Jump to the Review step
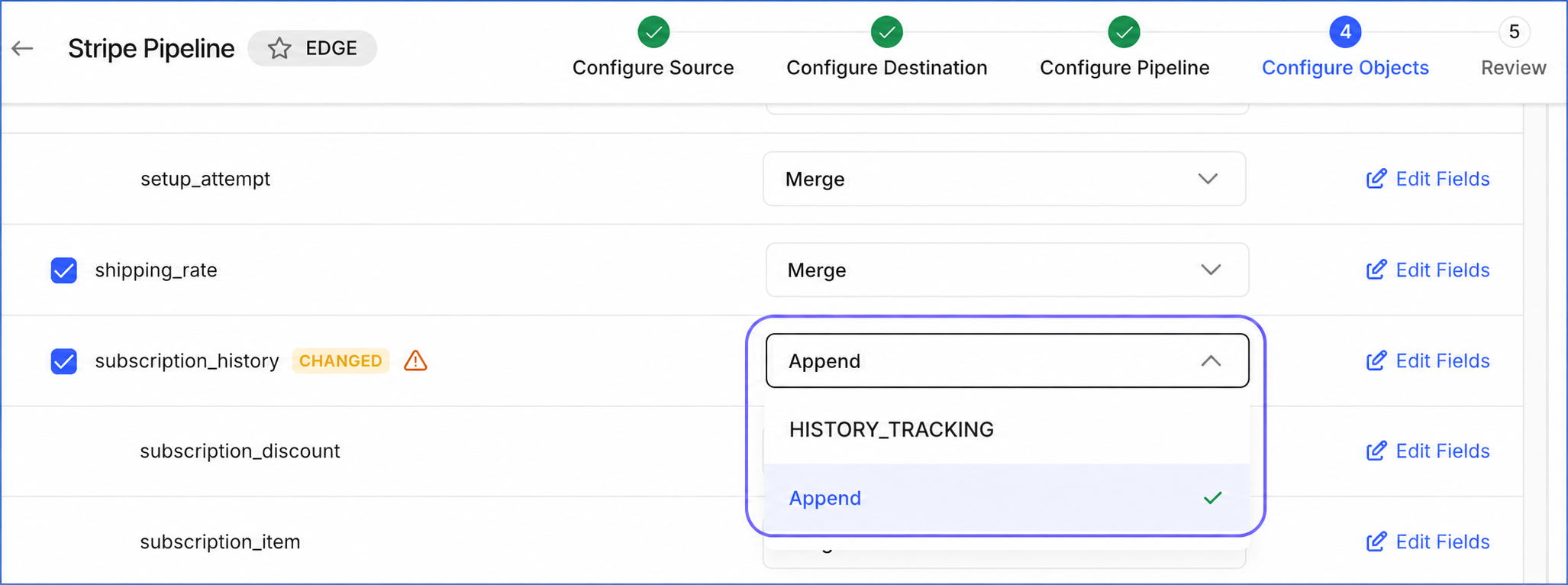This screenshot has height=585, width=1568. point(1514,68)
